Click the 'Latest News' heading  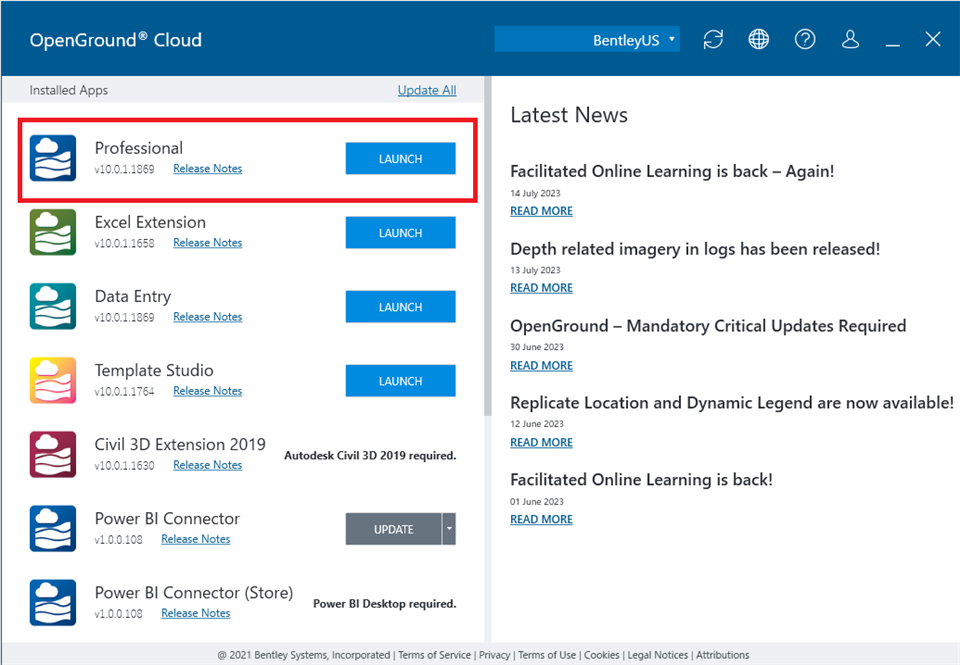(x=569, y=115)
